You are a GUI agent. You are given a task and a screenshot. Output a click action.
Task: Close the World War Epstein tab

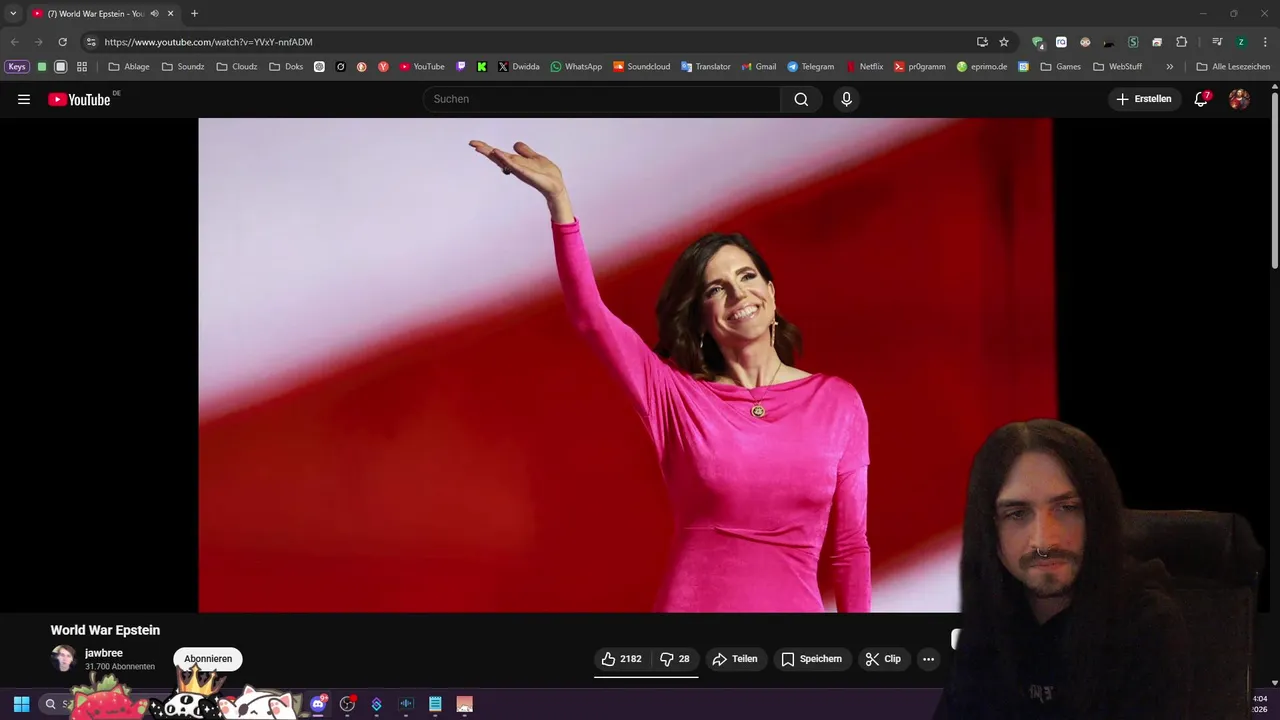coord(171,14)
